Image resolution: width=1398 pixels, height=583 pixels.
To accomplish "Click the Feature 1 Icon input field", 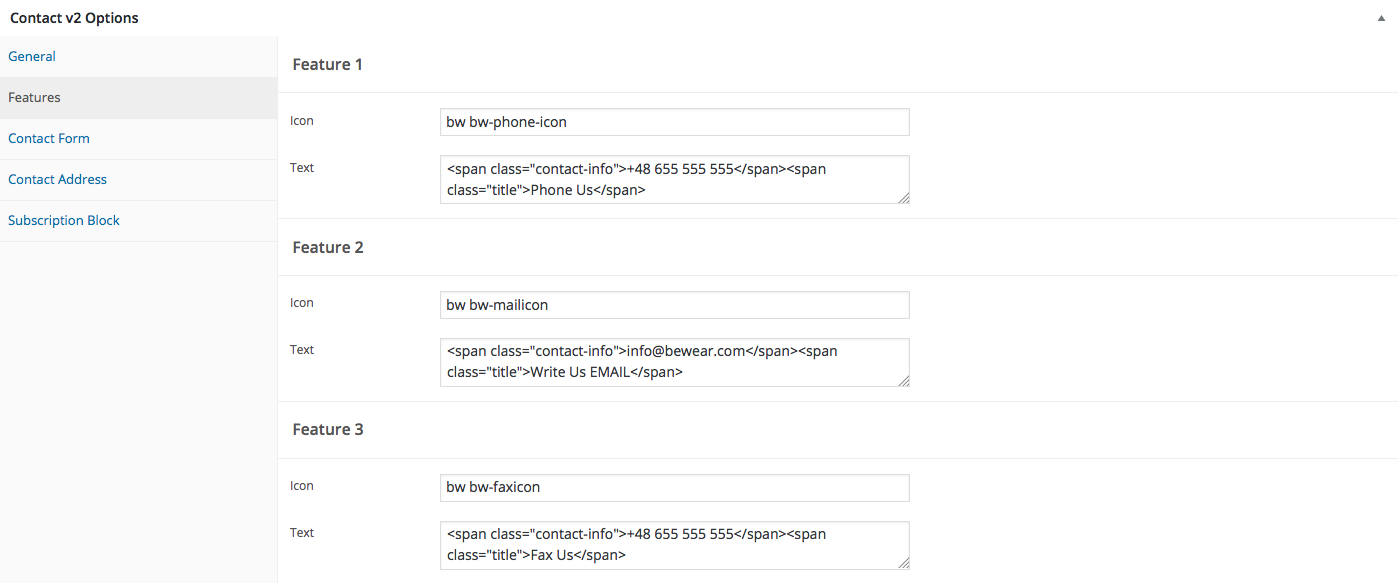I will [x=675, y=122].
